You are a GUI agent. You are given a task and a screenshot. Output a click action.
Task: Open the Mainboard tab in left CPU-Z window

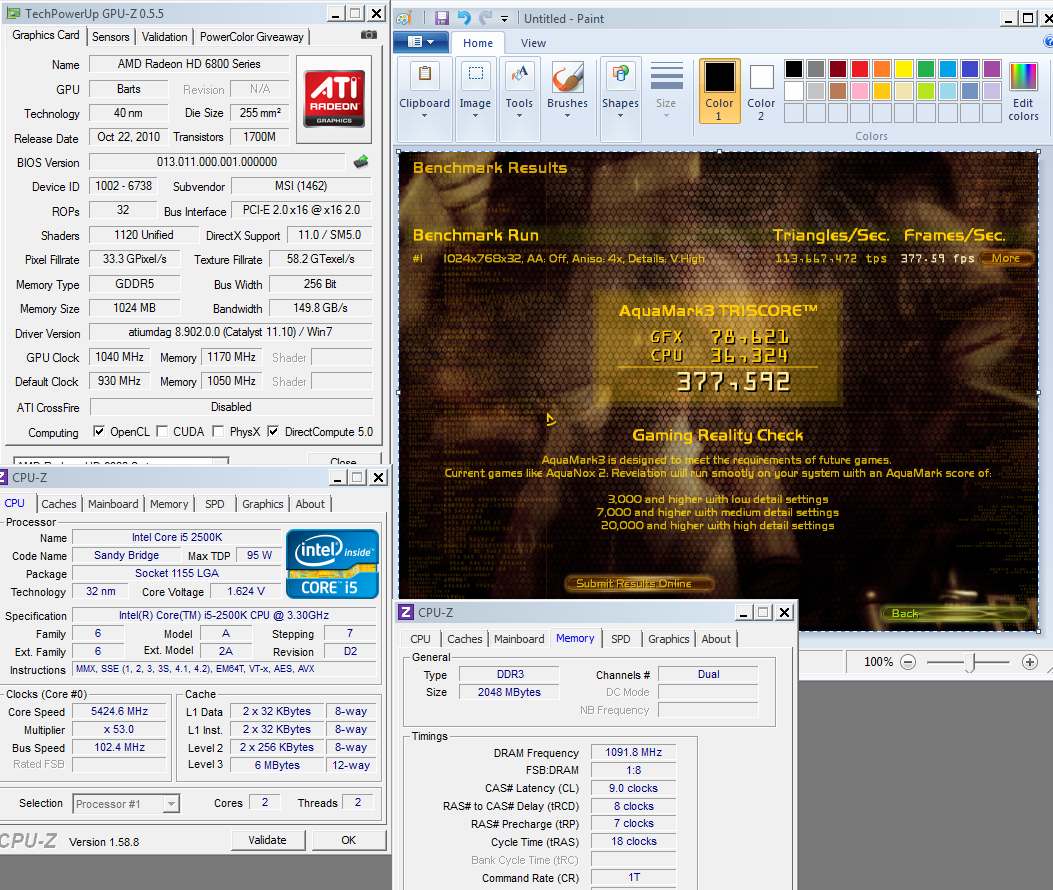click(113, 504)
